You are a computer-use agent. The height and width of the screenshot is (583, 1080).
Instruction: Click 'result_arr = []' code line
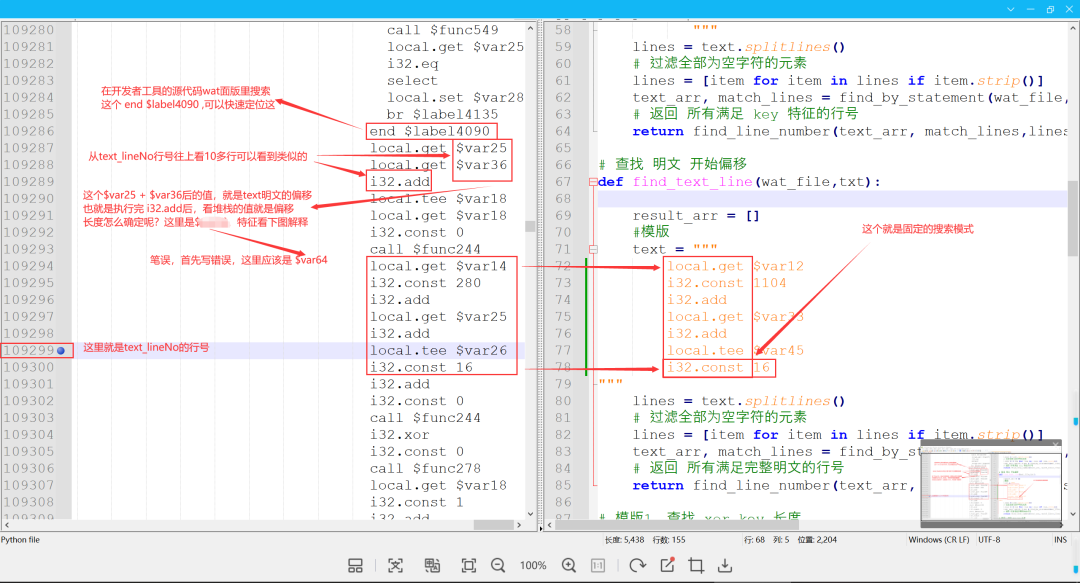click(x=696, y=216)
